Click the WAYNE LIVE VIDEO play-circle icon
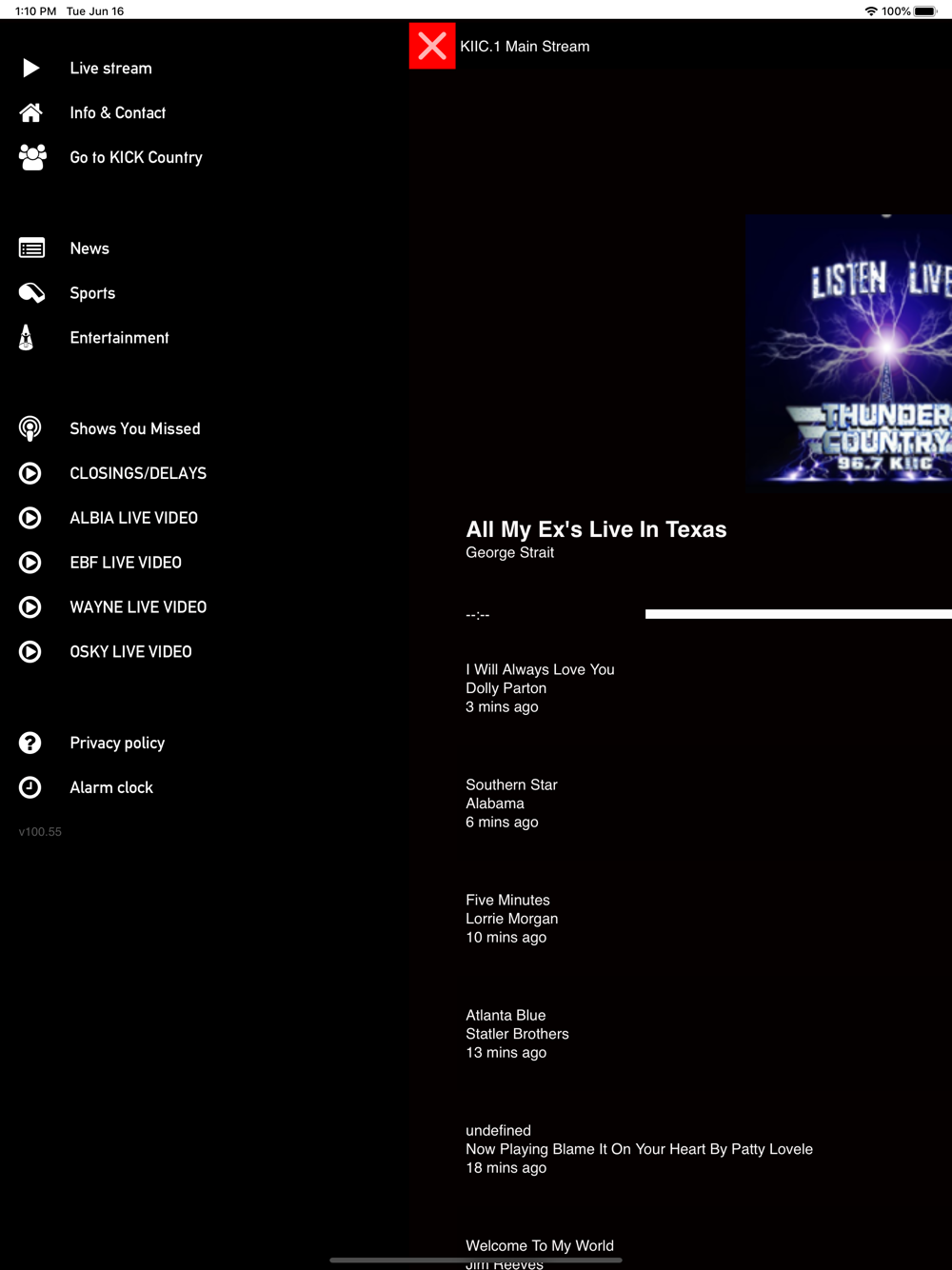This screenshot has width=952, height=1270. [30, 607]
